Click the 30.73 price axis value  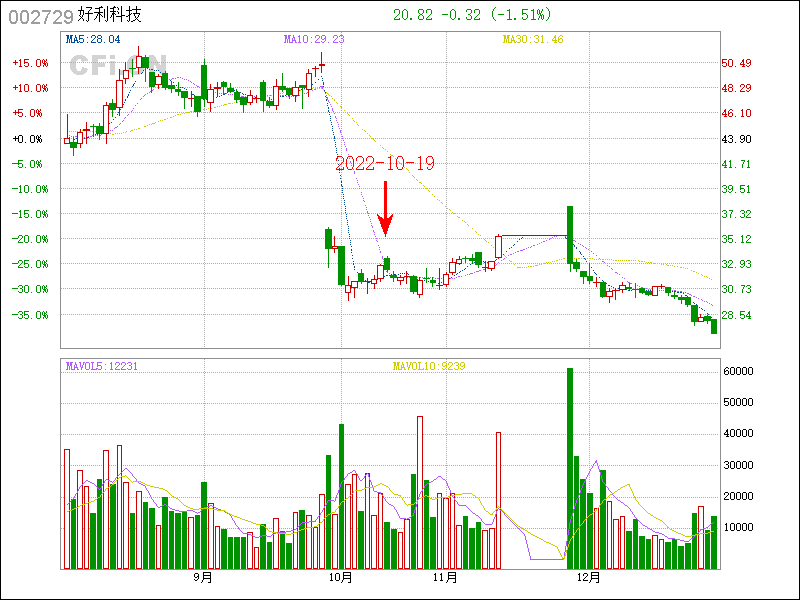coord(736,289)
